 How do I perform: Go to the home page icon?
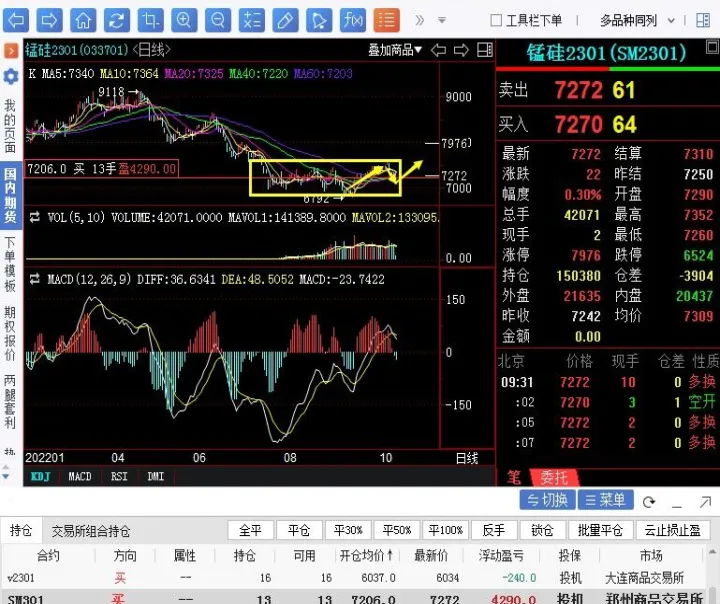click(x=83, y=20)
